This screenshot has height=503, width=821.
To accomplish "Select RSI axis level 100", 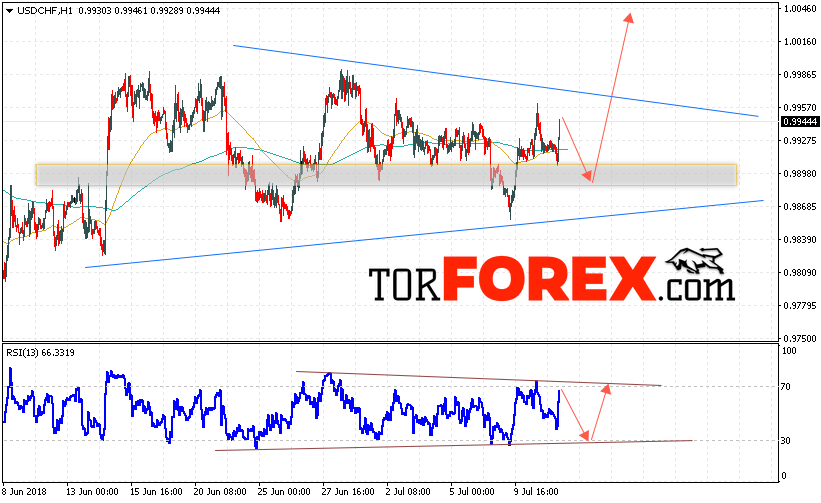I will (789, 351).
